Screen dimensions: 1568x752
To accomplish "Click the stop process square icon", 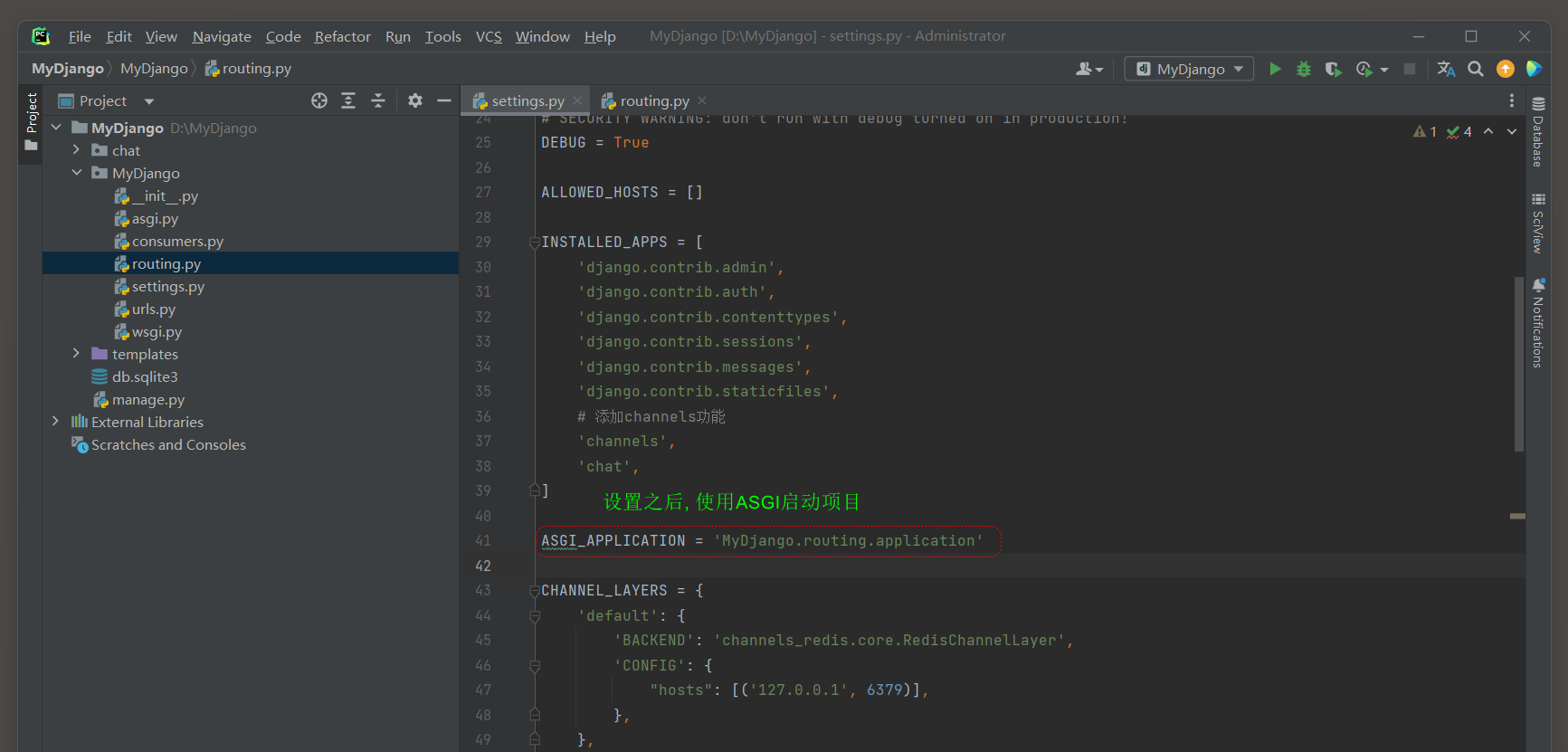I will (1410, 69).
